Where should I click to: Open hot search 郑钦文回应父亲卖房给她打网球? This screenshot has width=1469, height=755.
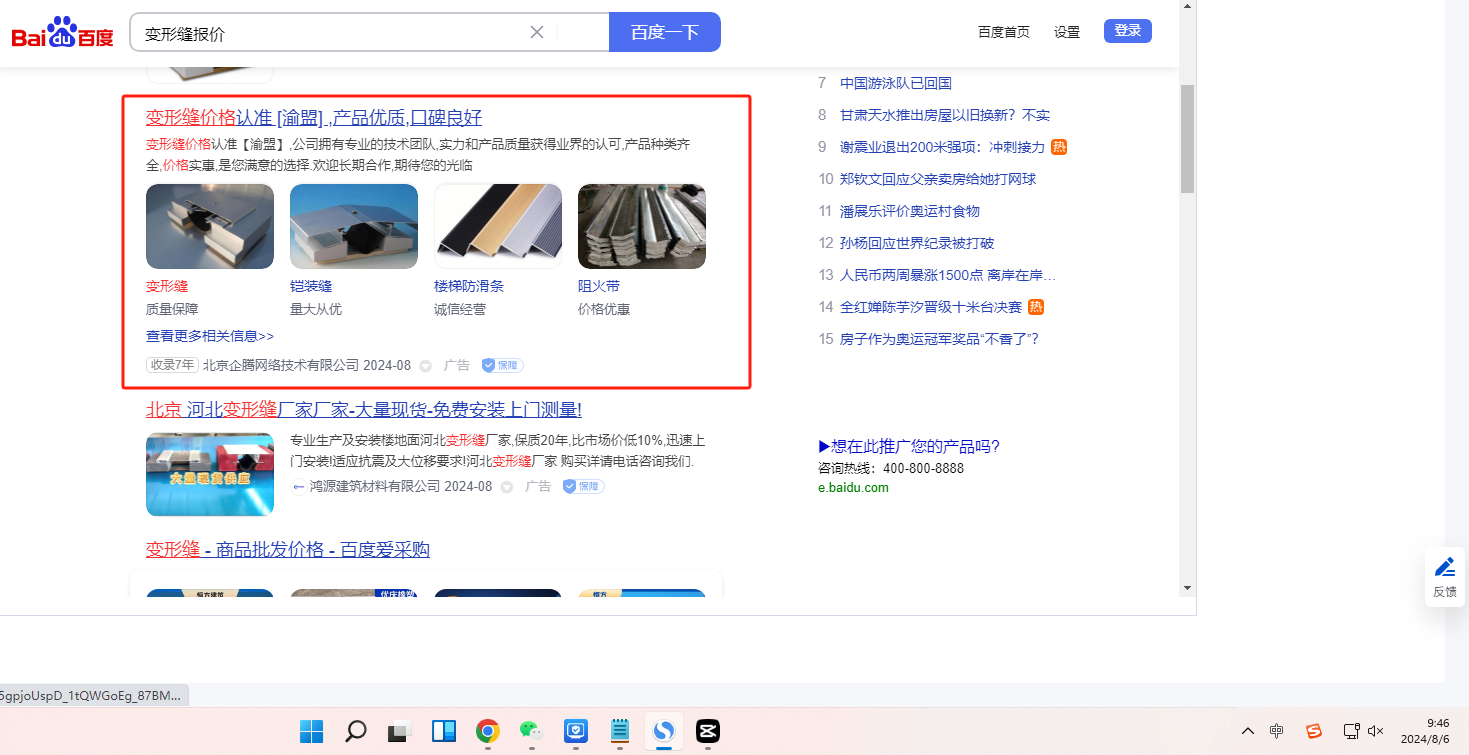pyautogui.click(x=938, y=179)
